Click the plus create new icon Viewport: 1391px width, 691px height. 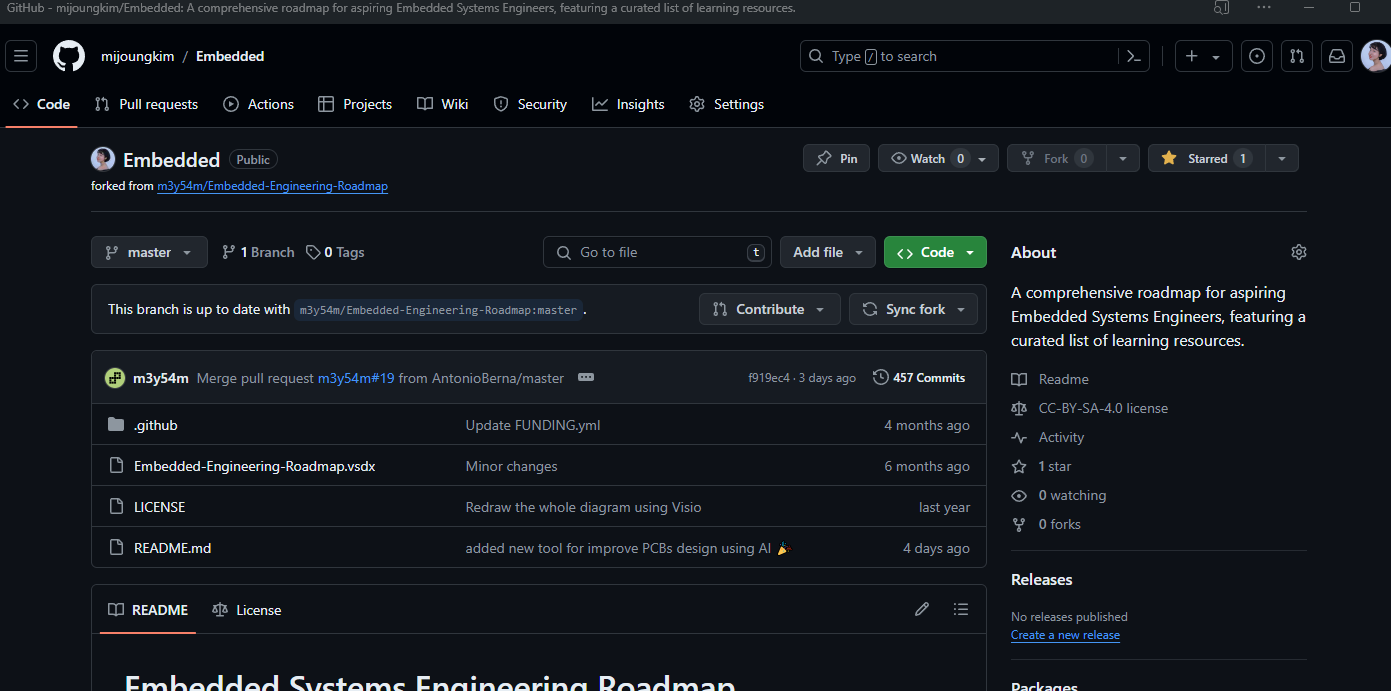coord(1191,56)
